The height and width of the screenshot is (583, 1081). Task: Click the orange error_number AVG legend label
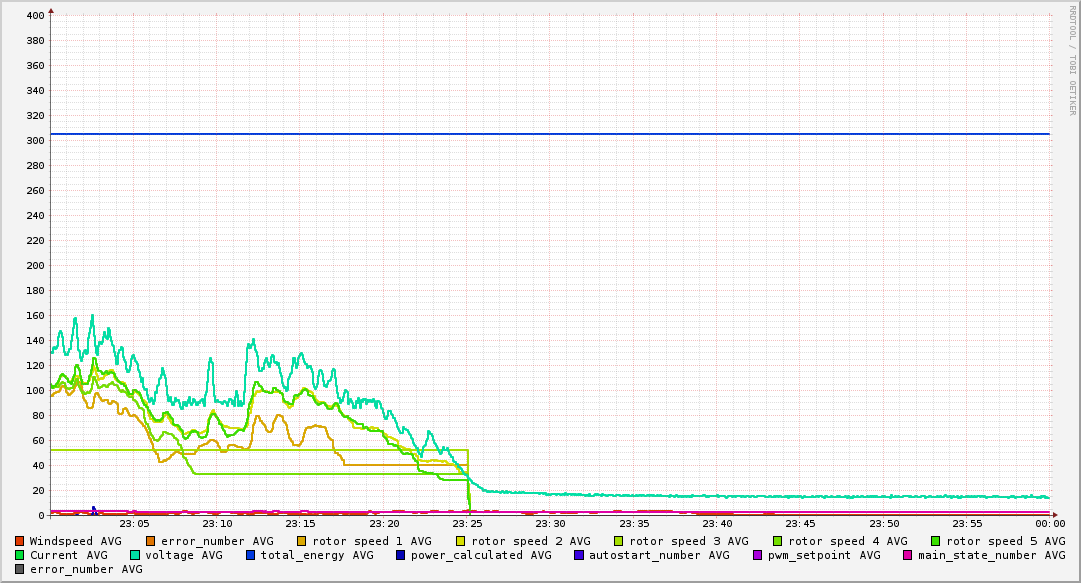(x=217, y=542)
